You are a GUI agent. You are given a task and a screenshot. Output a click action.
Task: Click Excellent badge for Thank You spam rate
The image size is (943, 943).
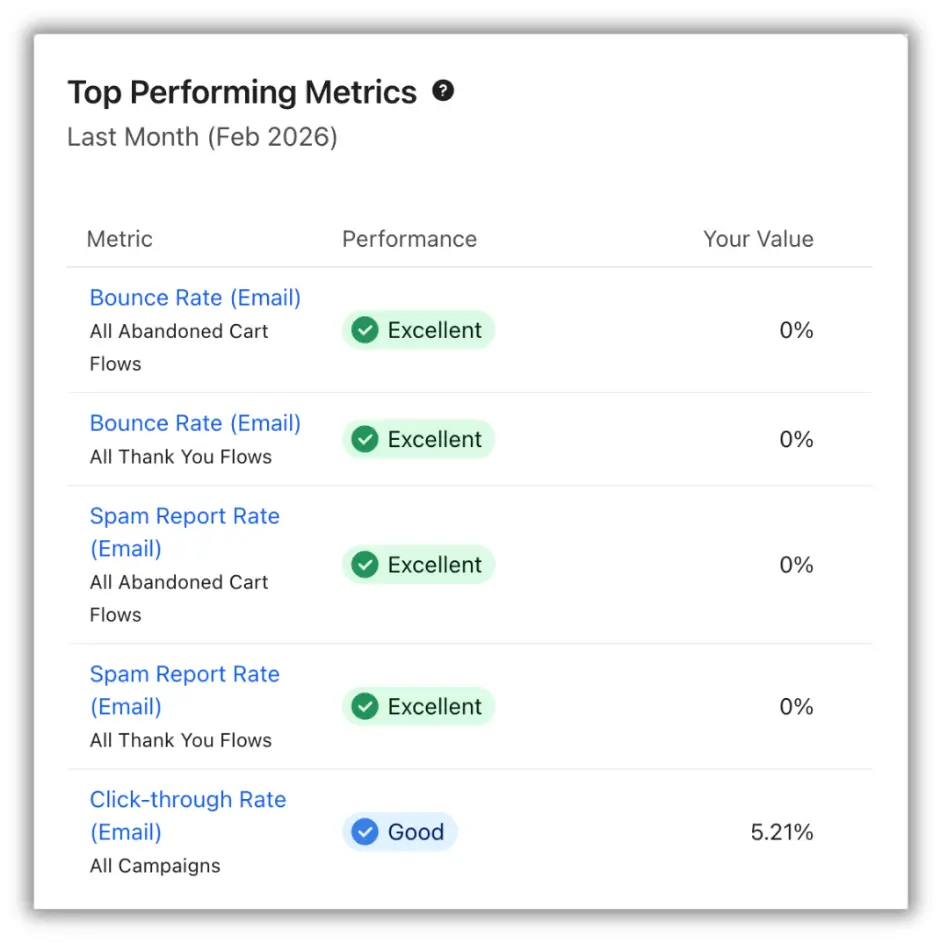419,706
